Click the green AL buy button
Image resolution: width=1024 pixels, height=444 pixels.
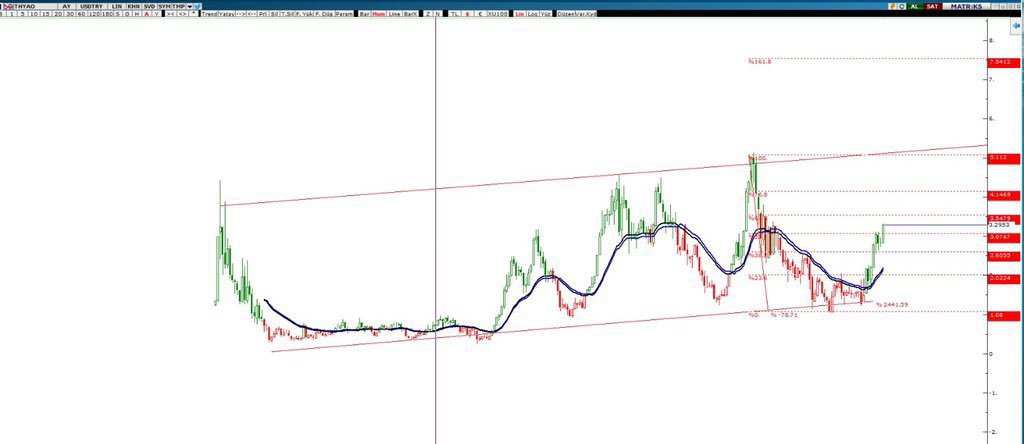[x=915, y=7]
